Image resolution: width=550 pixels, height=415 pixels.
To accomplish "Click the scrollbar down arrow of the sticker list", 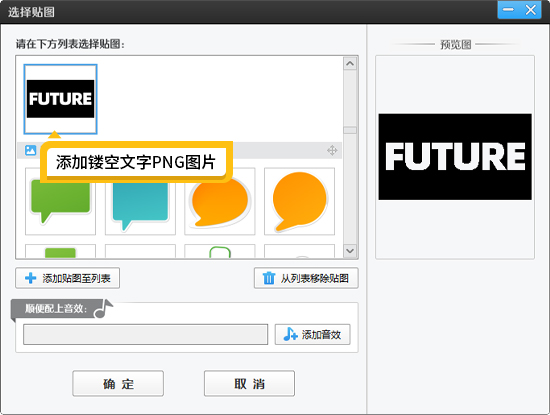I will [x=350, y=251].
